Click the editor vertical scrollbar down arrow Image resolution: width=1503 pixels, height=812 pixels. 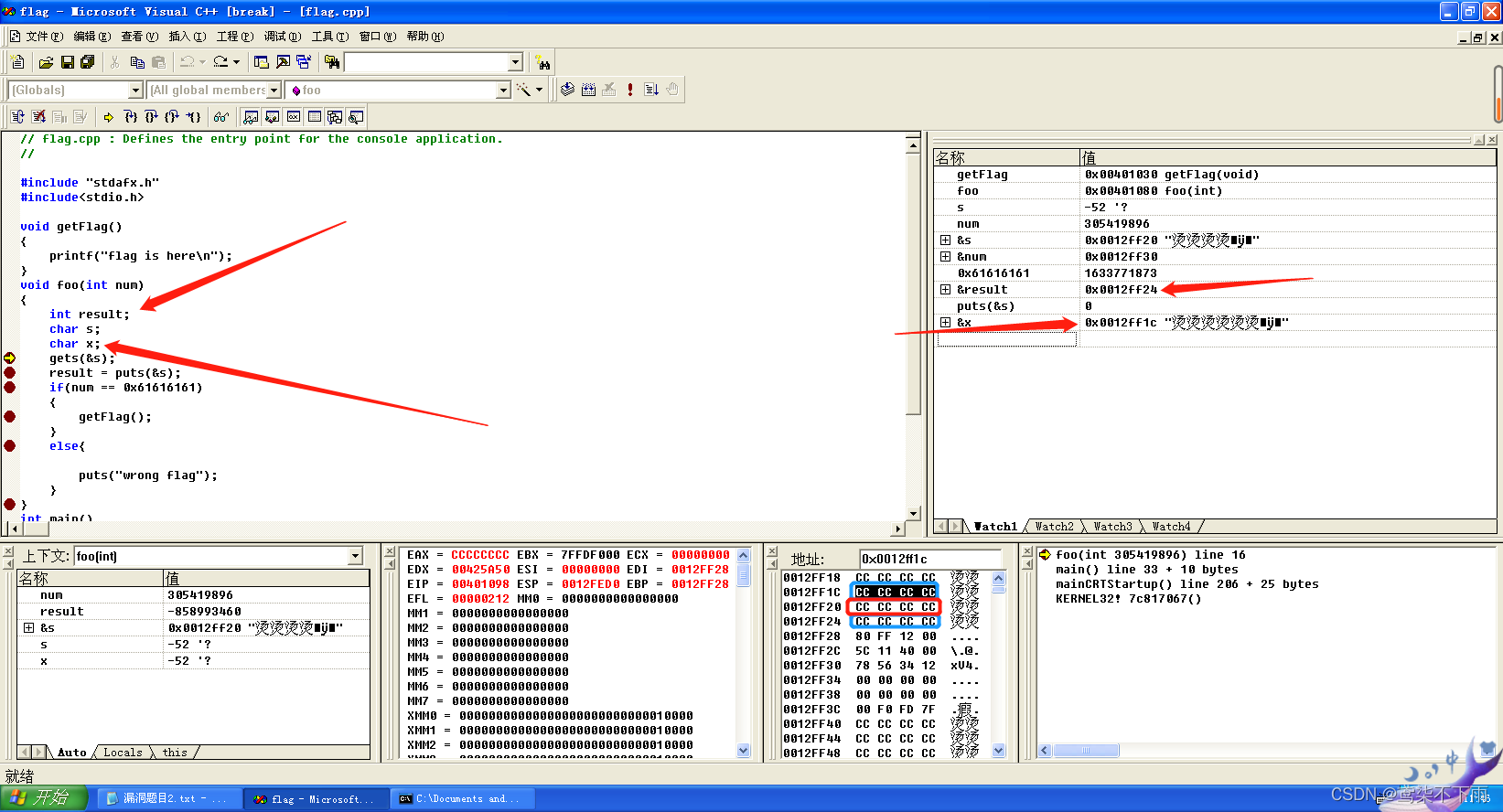click(913, 514)
